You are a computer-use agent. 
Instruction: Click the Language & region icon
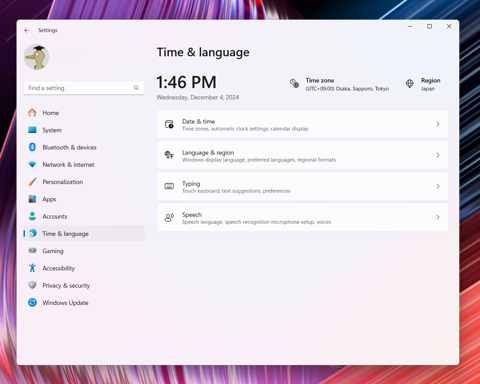[x=169, y=155]
